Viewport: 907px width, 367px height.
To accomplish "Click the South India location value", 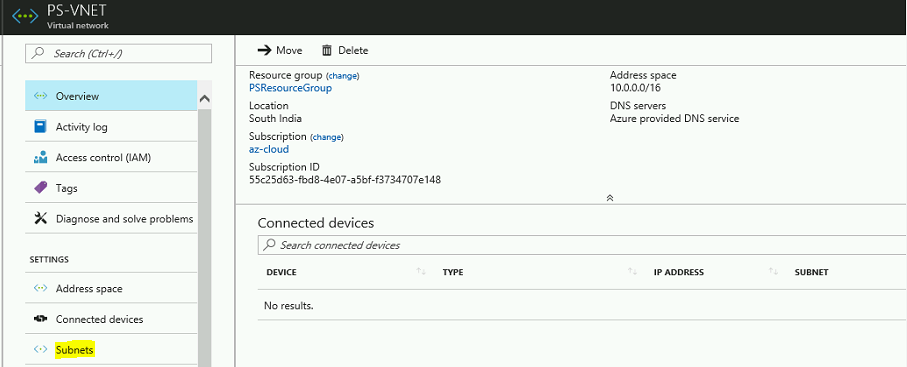I will click(x=275, y=119).
